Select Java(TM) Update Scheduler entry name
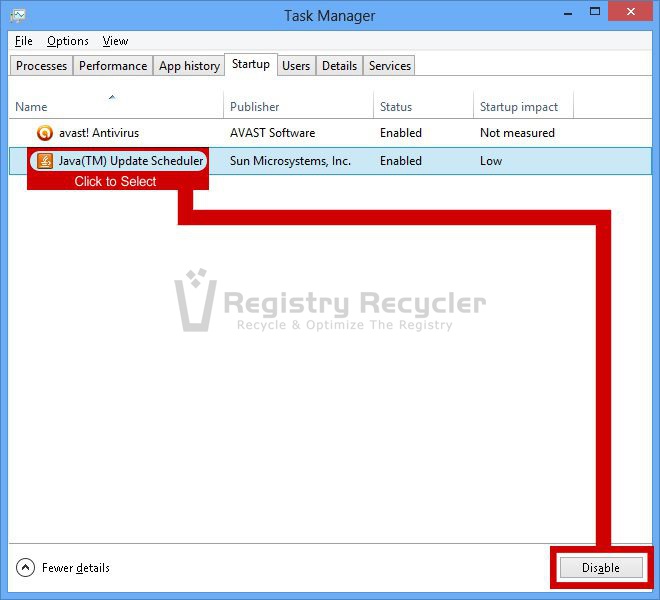Viewport: 660px width, 600px height. tap(131, 161)
